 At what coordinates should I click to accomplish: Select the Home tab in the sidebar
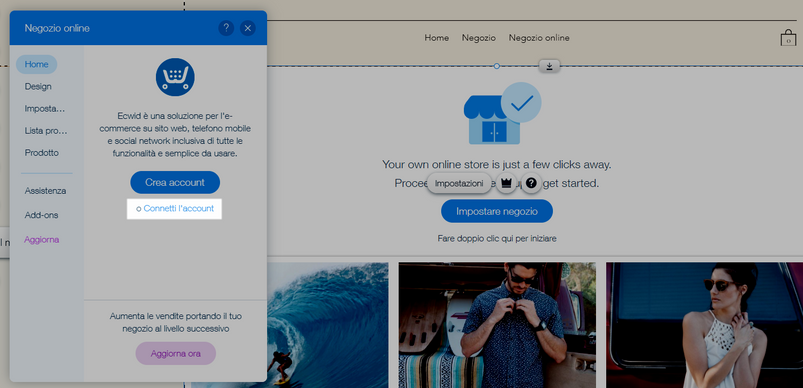[36, 64]
